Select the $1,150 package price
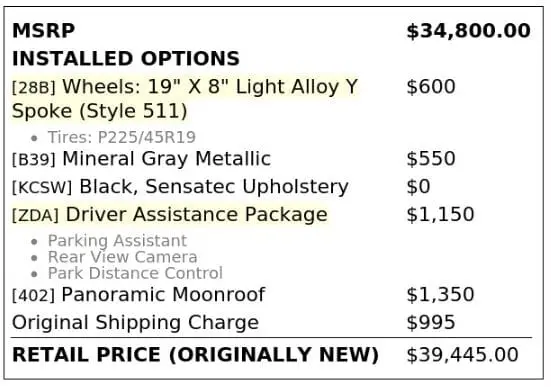551x387 pixels. 440,214
